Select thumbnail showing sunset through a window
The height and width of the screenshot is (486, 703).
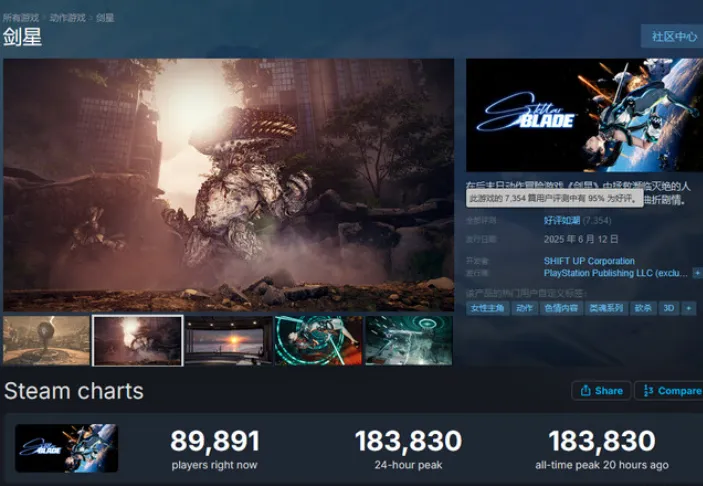pos(229,340)
